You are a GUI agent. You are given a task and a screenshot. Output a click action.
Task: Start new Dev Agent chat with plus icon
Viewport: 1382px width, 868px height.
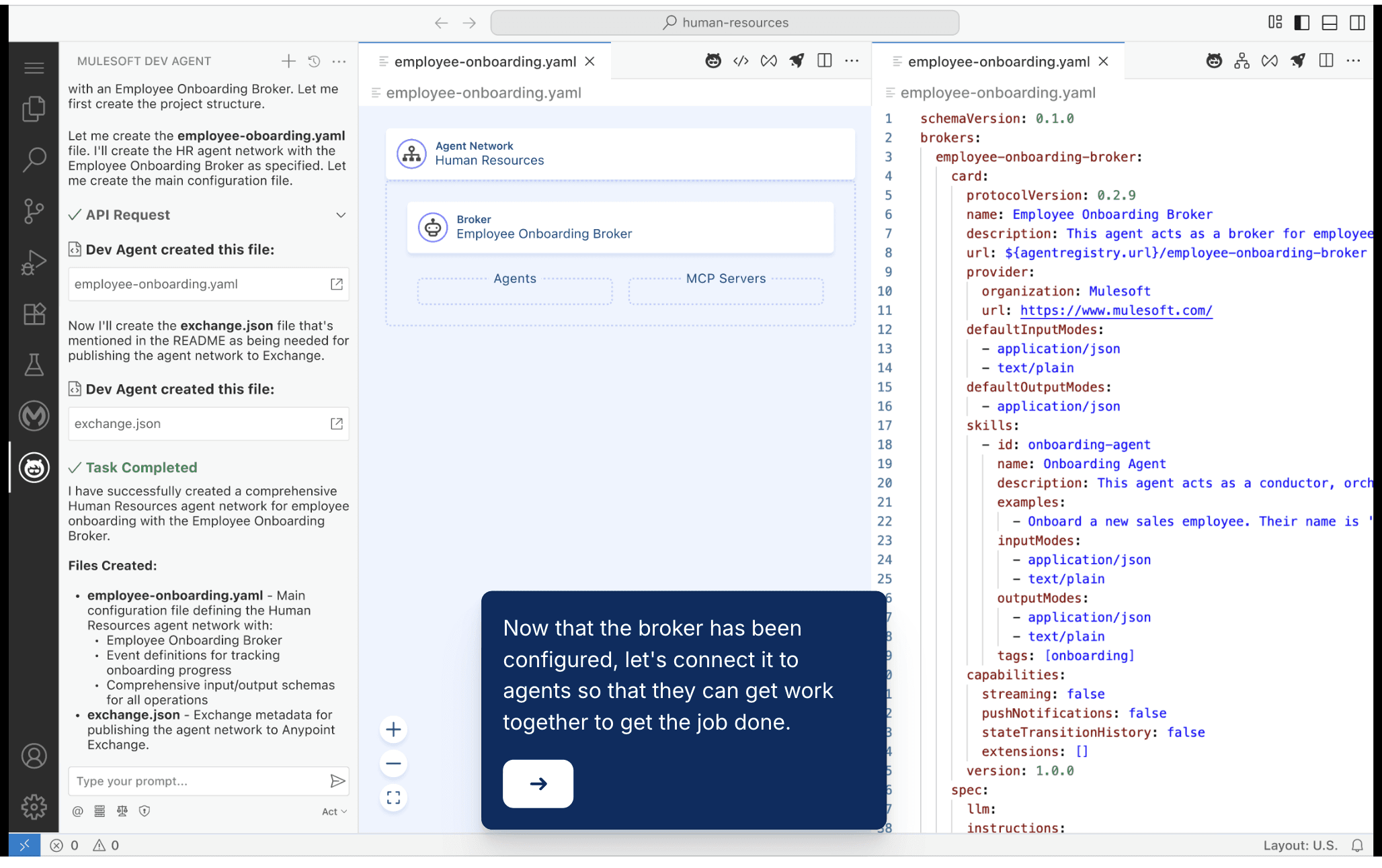288,61
